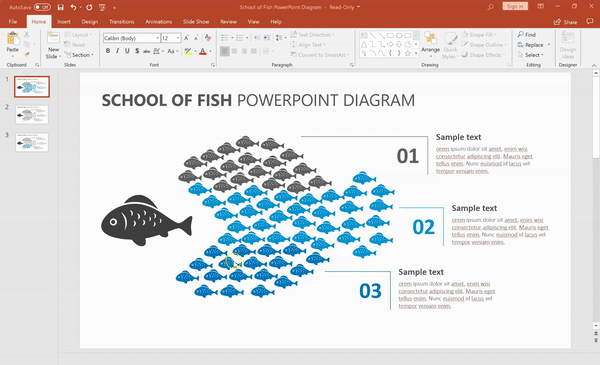Increase font size with the large A icon
The height and width of the screenshot is (365, 600).
pyautogui.click(x=186, y=38)
